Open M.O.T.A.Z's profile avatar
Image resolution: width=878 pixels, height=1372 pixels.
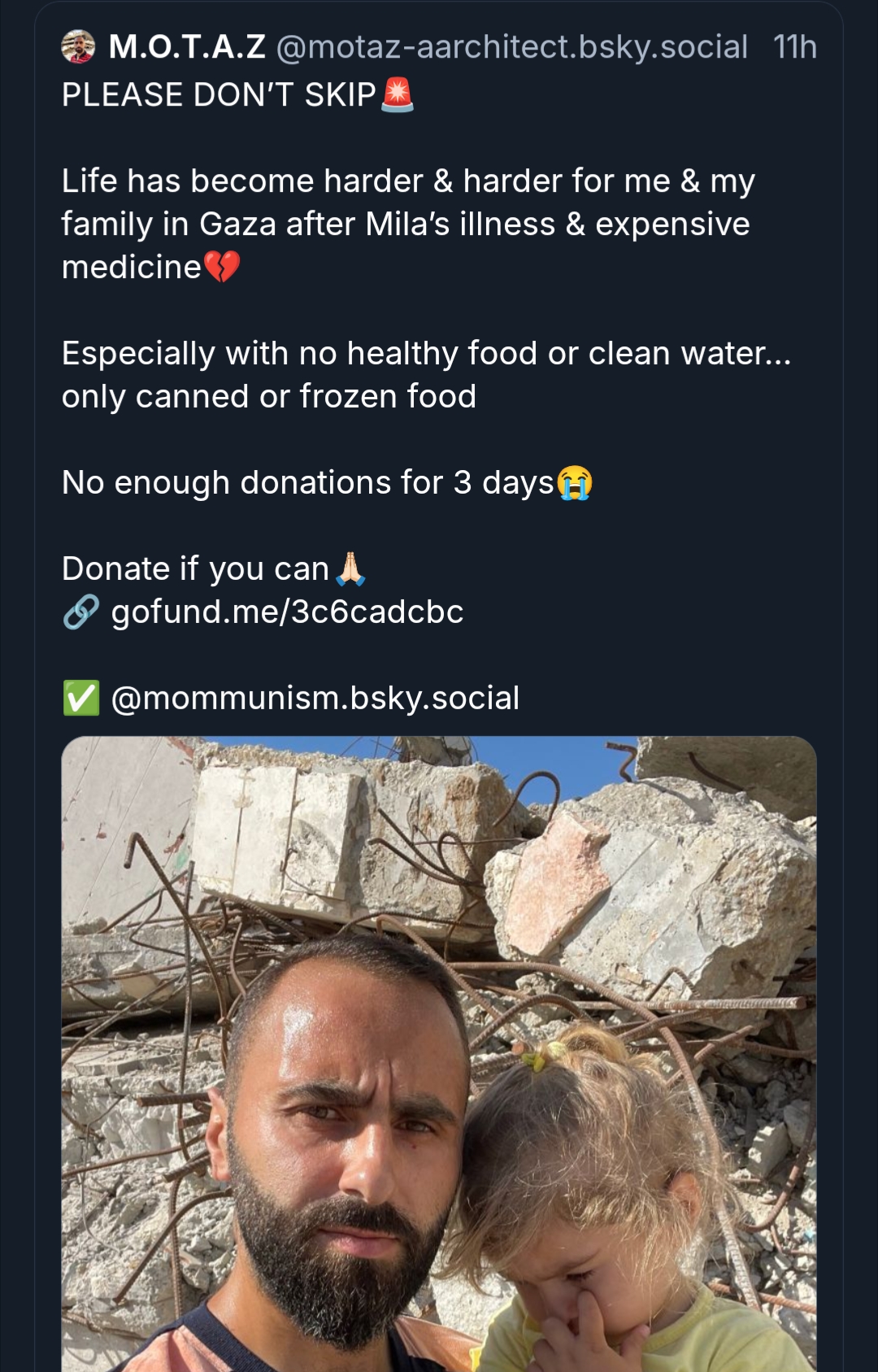(78, 47)
